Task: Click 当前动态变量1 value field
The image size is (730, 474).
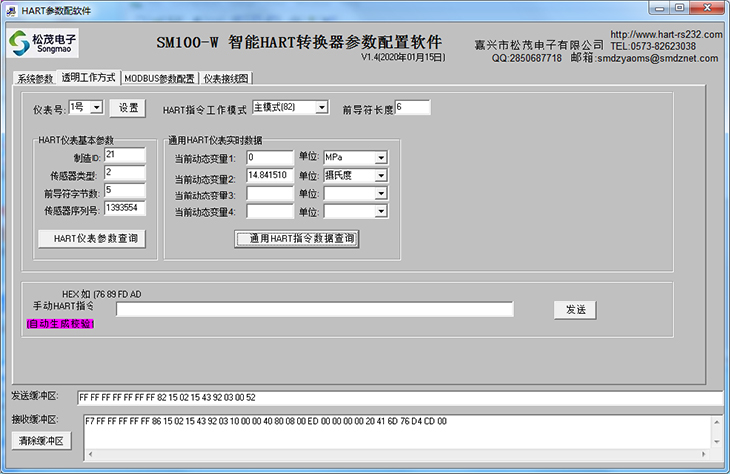Action: pos(270,157)
